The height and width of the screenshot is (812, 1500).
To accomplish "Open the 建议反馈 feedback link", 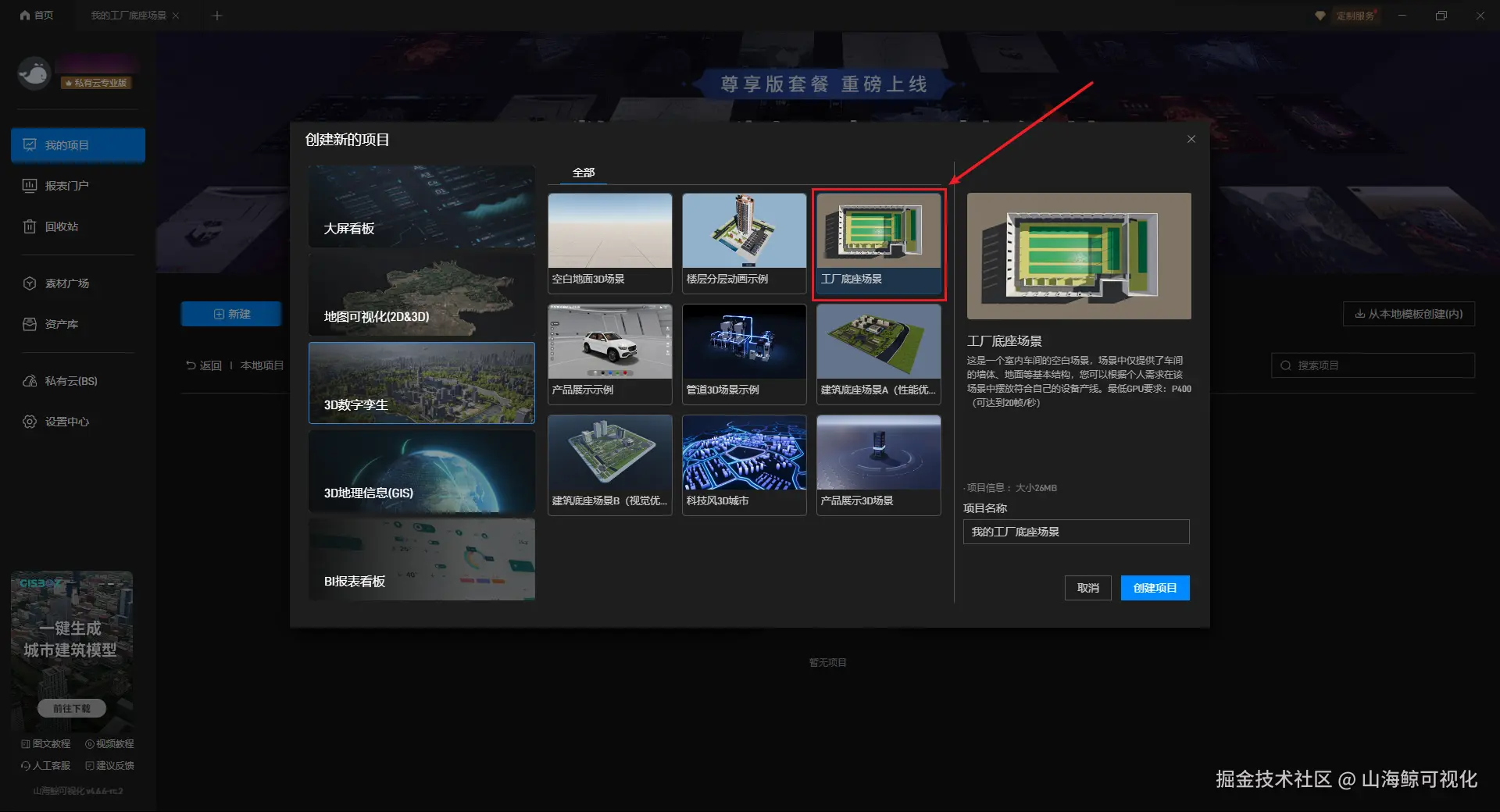I will click(x=109, y=766).
